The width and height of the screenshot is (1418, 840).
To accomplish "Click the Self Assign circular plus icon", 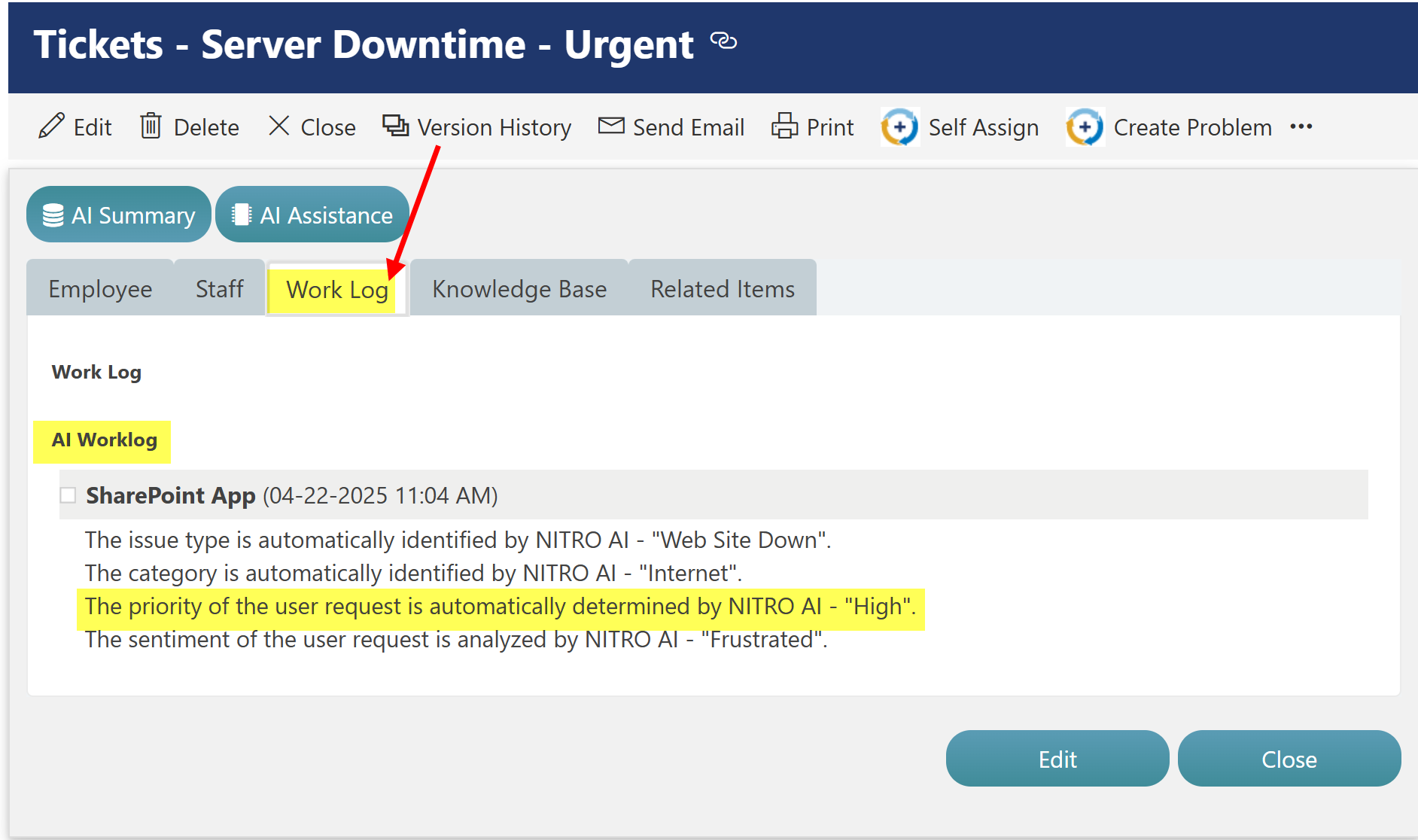I will (x=899, y=127).
